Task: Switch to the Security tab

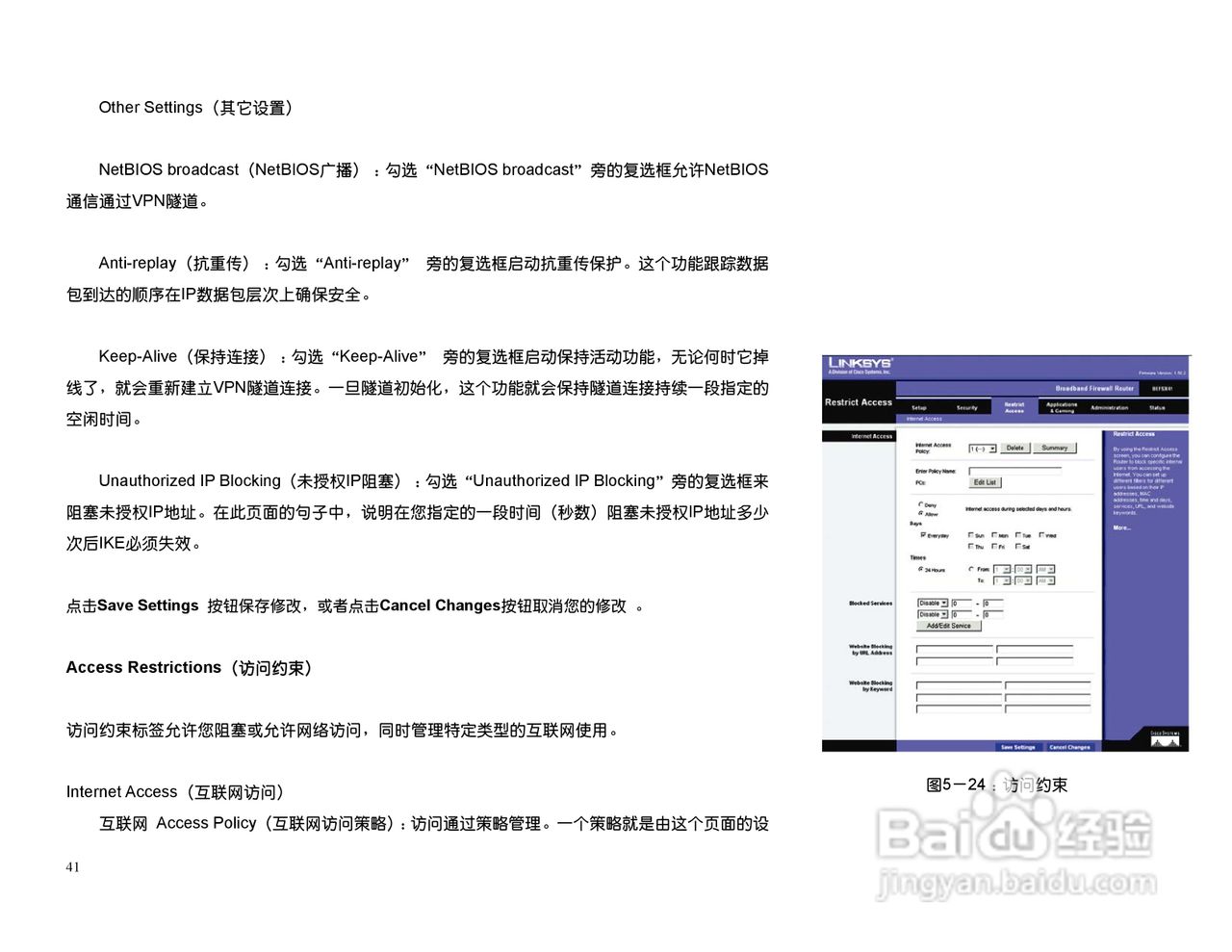Action: [967, 407]
